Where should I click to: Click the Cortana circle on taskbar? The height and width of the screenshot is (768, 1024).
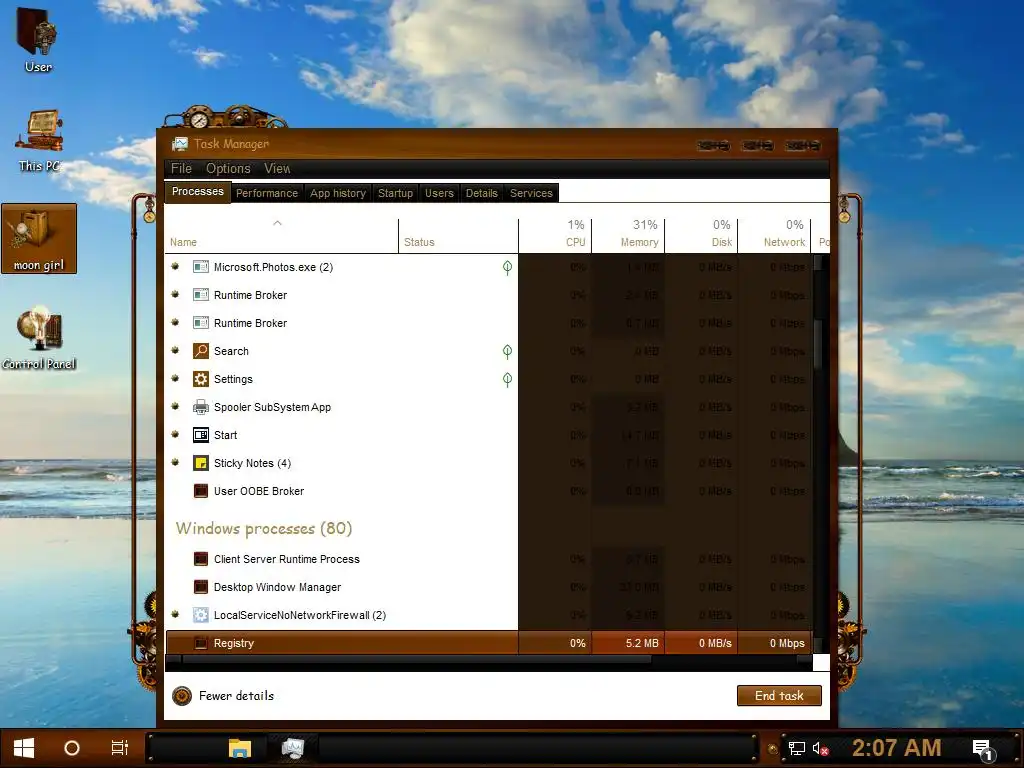(x=72, y=748)
